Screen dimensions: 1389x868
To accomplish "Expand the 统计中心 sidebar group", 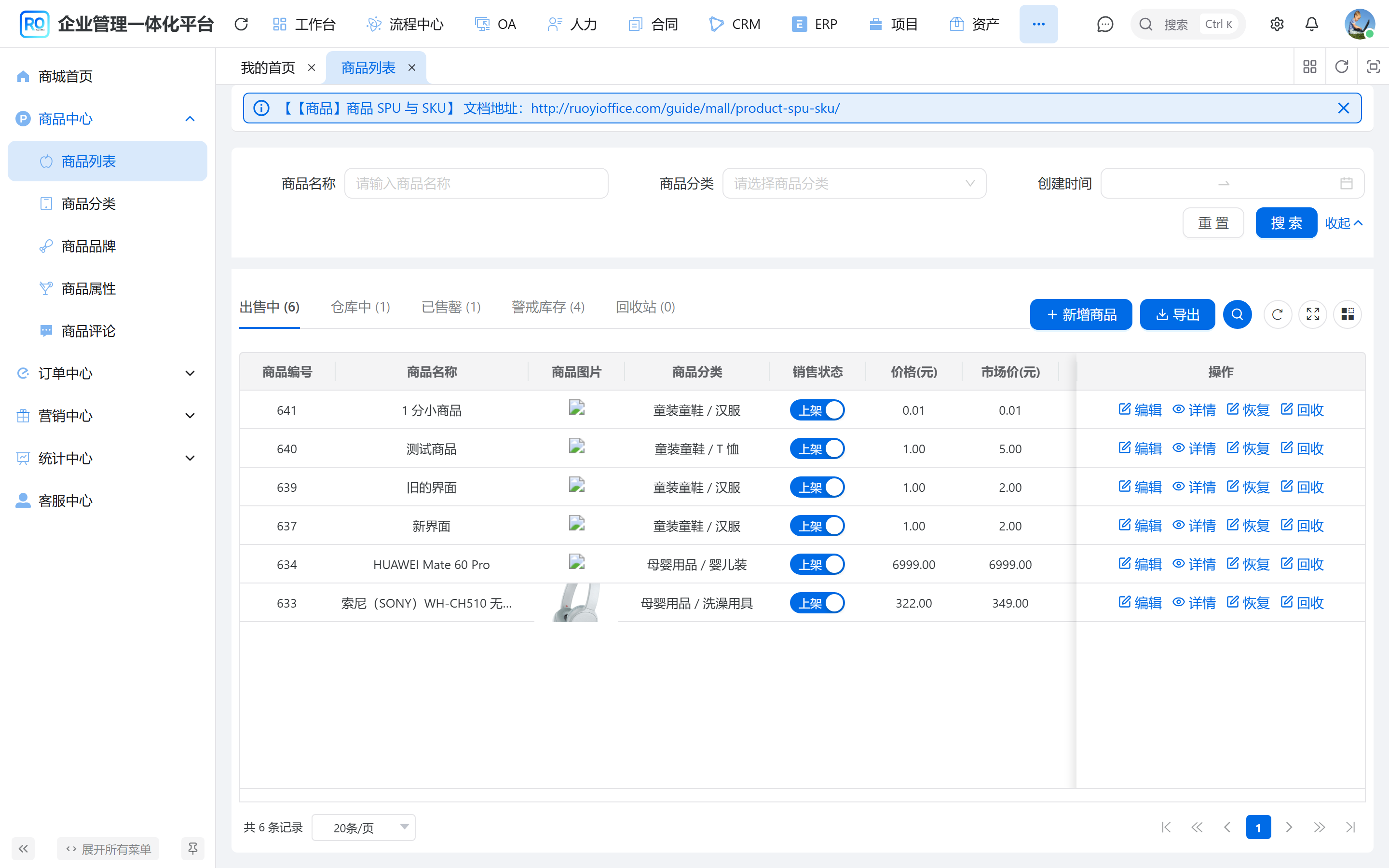I will tap(107, 458).
